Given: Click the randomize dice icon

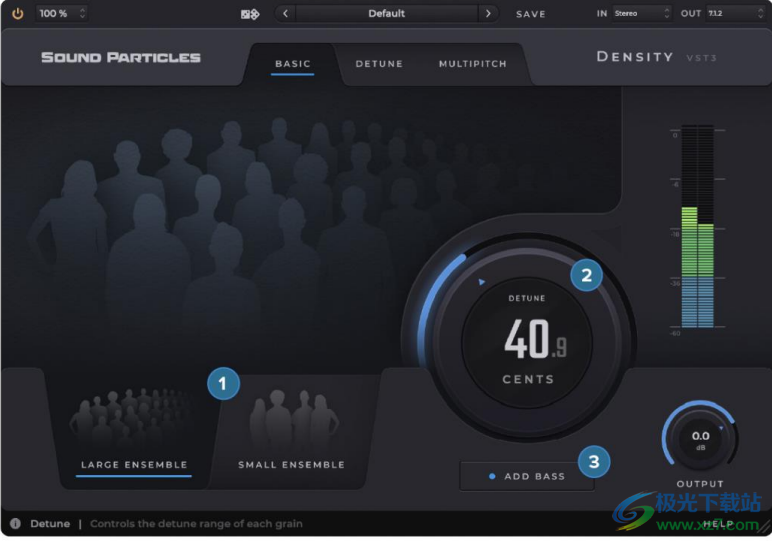Looking at the screenshot, I should click(x=250, y=14).
